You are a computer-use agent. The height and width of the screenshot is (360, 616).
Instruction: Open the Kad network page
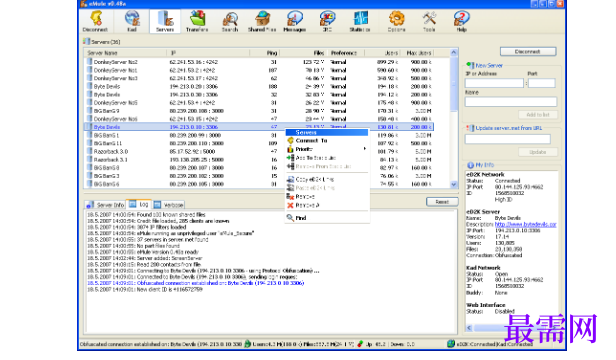point(132,21)
